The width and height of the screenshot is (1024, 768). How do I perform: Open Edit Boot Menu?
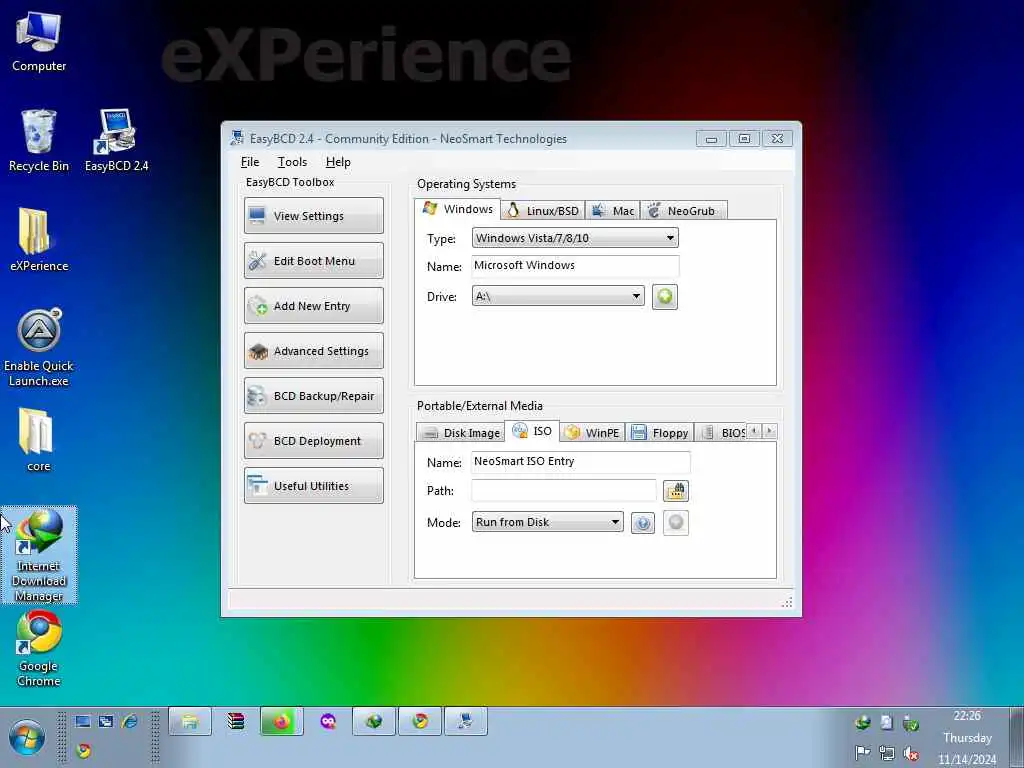[x=313, y=261]
